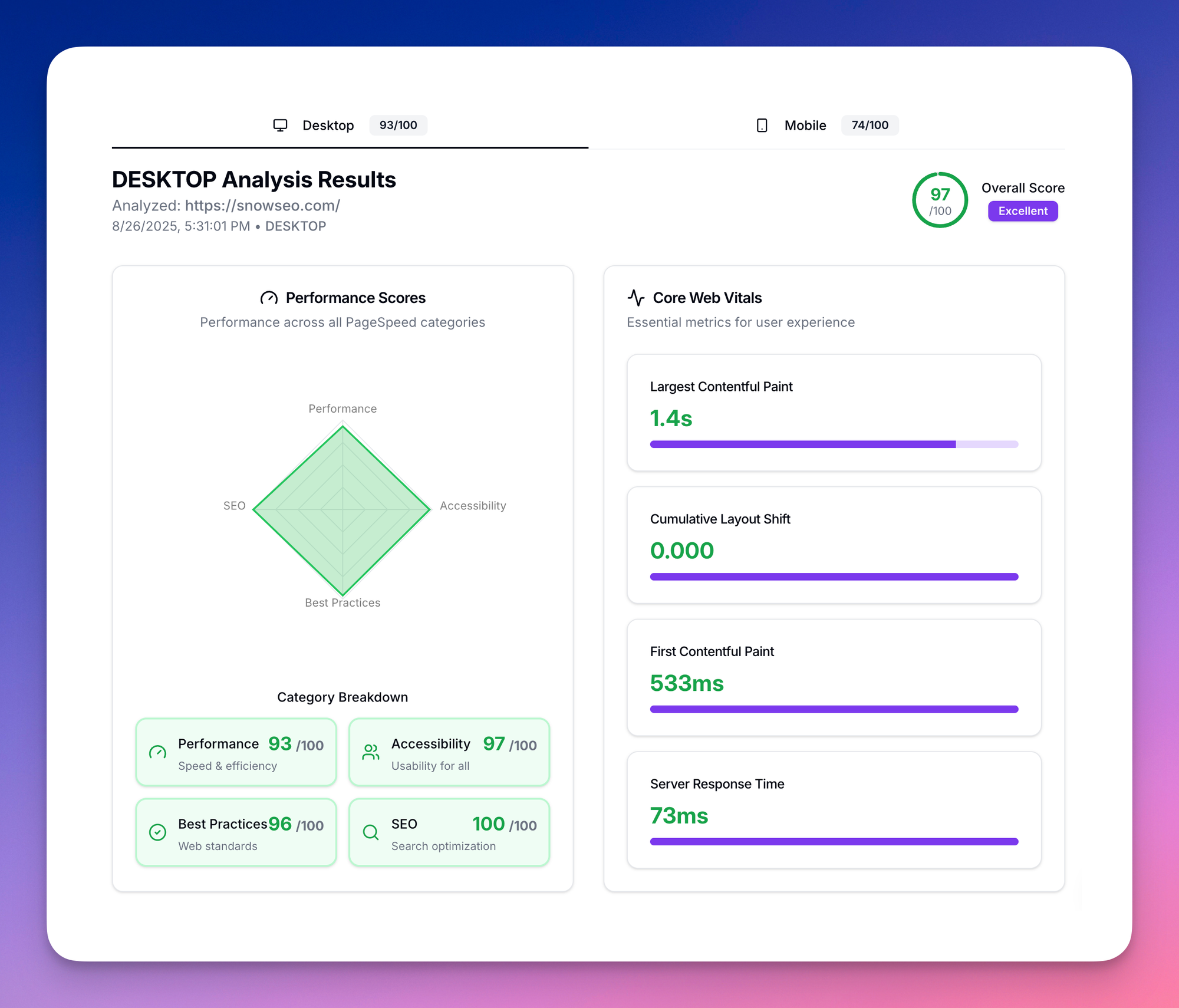Open the analyzed URL snowseo.com

262,206
